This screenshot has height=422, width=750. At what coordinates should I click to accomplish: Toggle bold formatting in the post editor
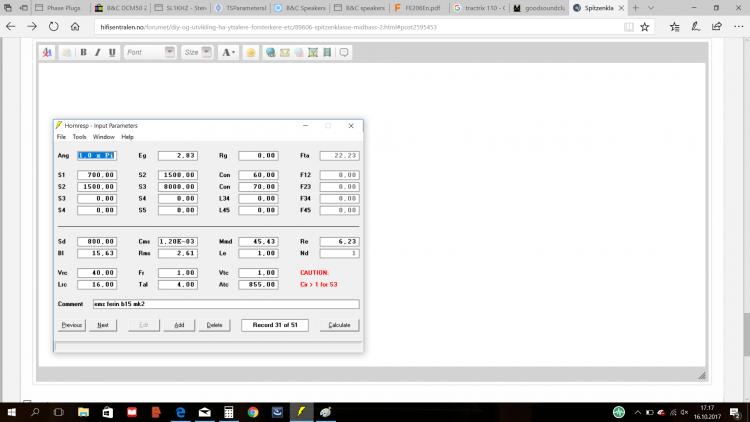point(83,53)
